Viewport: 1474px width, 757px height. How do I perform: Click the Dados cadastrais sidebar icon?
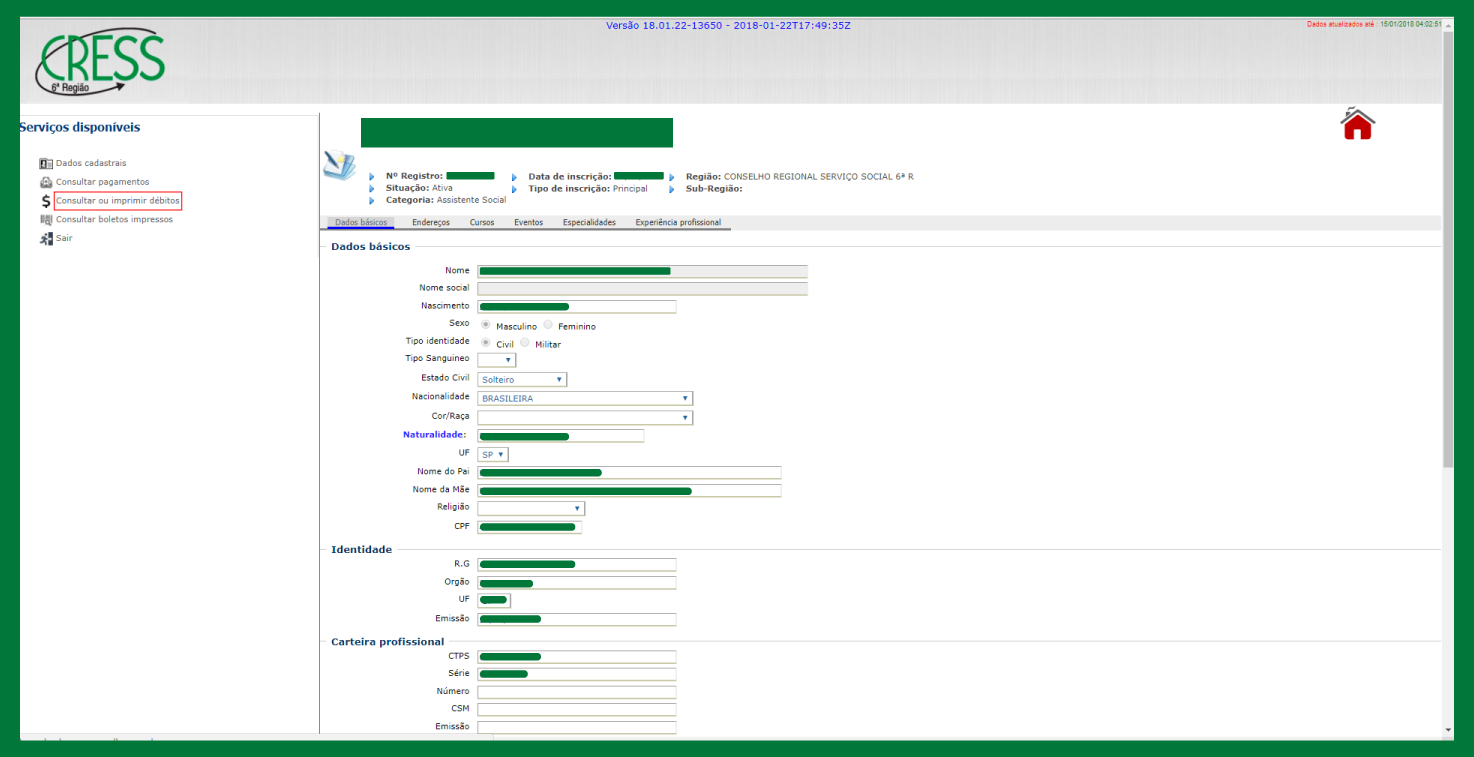point(46,163)
